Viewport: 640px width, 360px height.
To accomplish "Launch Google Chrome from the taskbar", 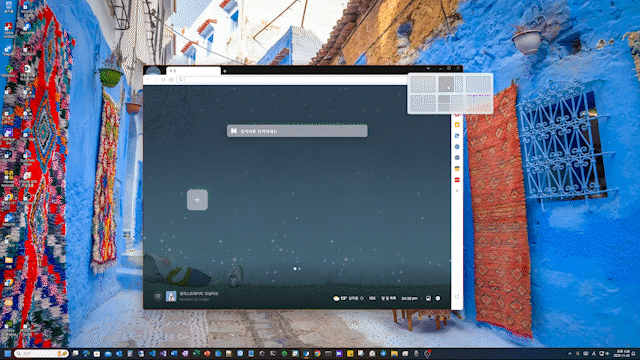I will [x=317, y=353].
